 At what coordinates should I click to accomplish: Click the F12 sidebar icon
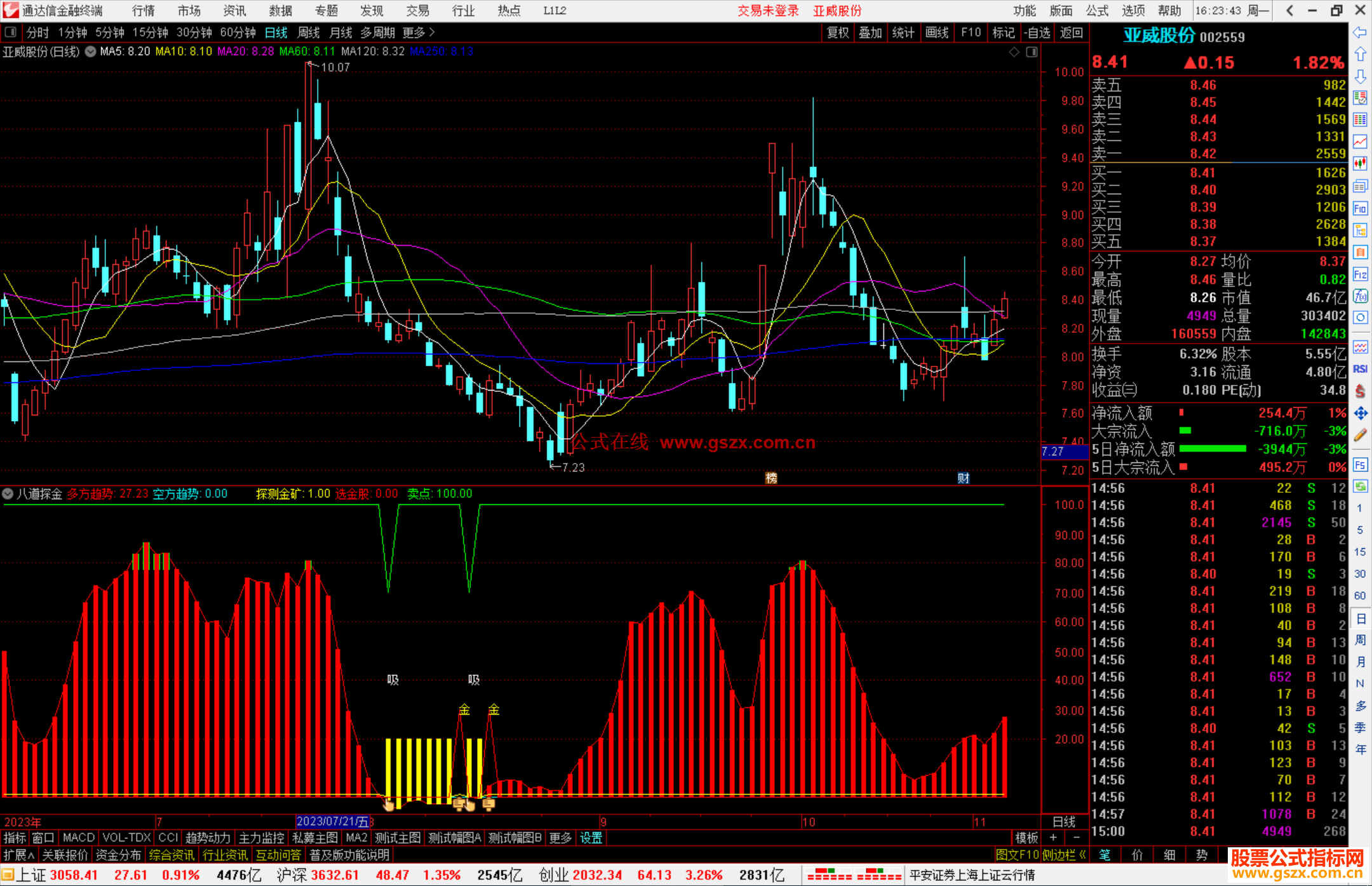[x=1360, y=274]
